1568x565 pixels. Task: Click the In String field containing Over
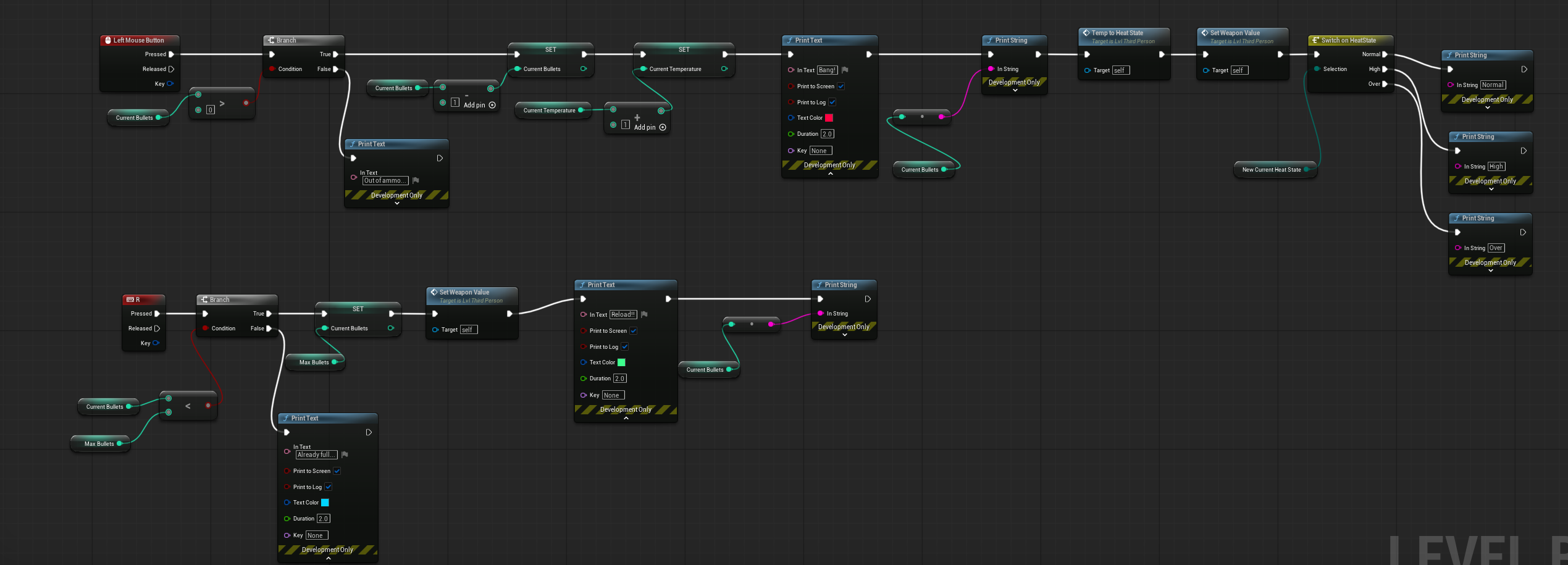pos(1496,248)
